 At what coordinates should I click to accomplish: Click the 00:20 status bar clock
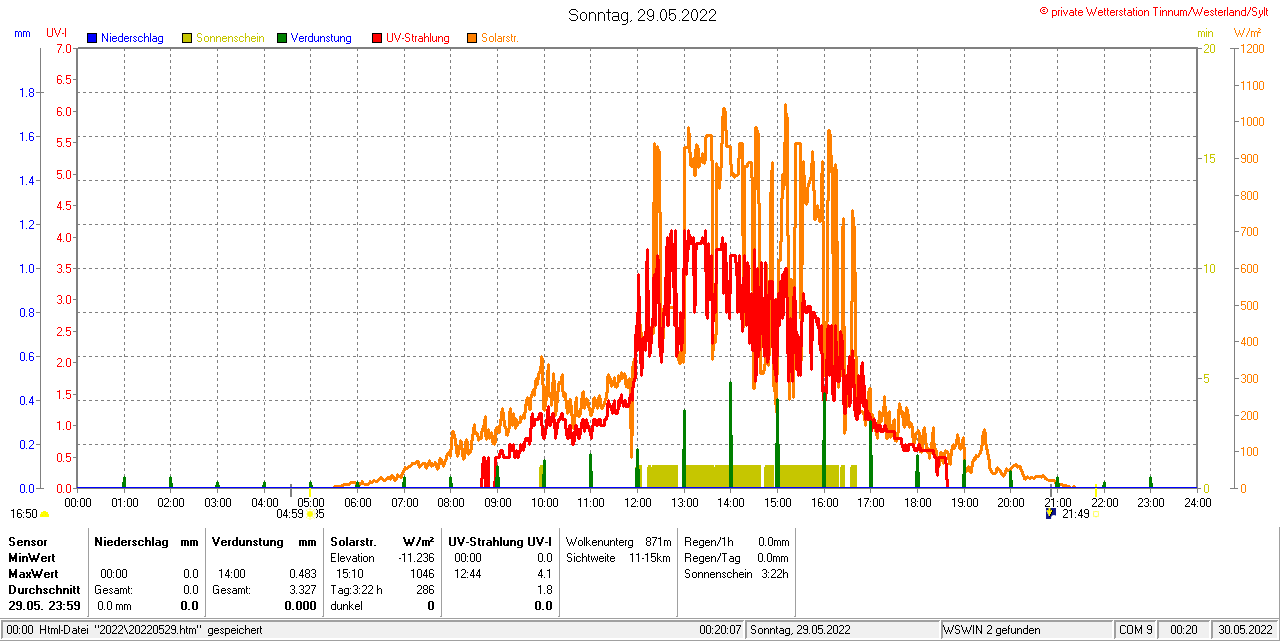click(x=1184, y=630)
